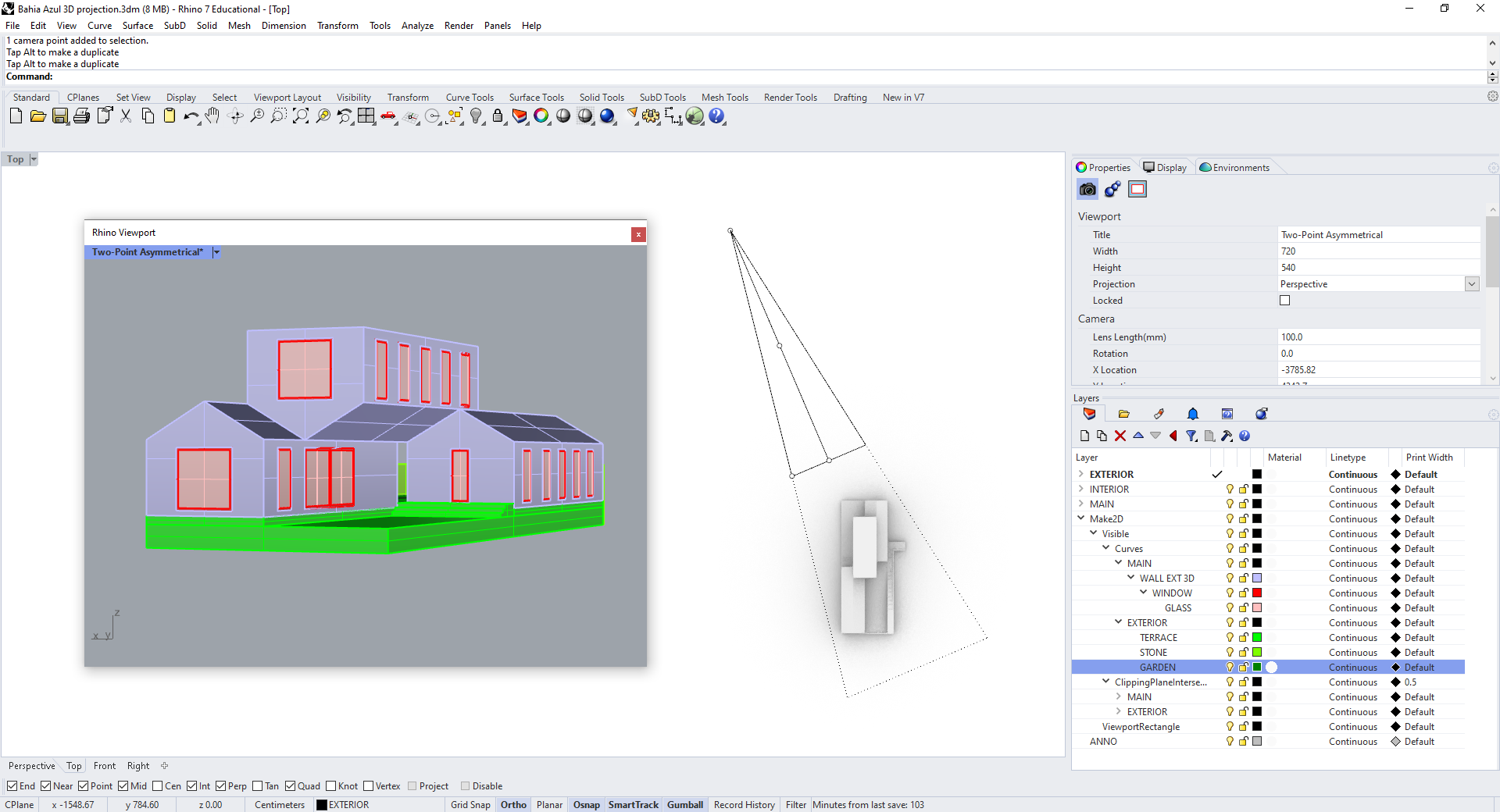Hide the TERRACE layer via lightbulb
The height and width of the screenshot is (812, 1500).
[x=1230, y=638]
